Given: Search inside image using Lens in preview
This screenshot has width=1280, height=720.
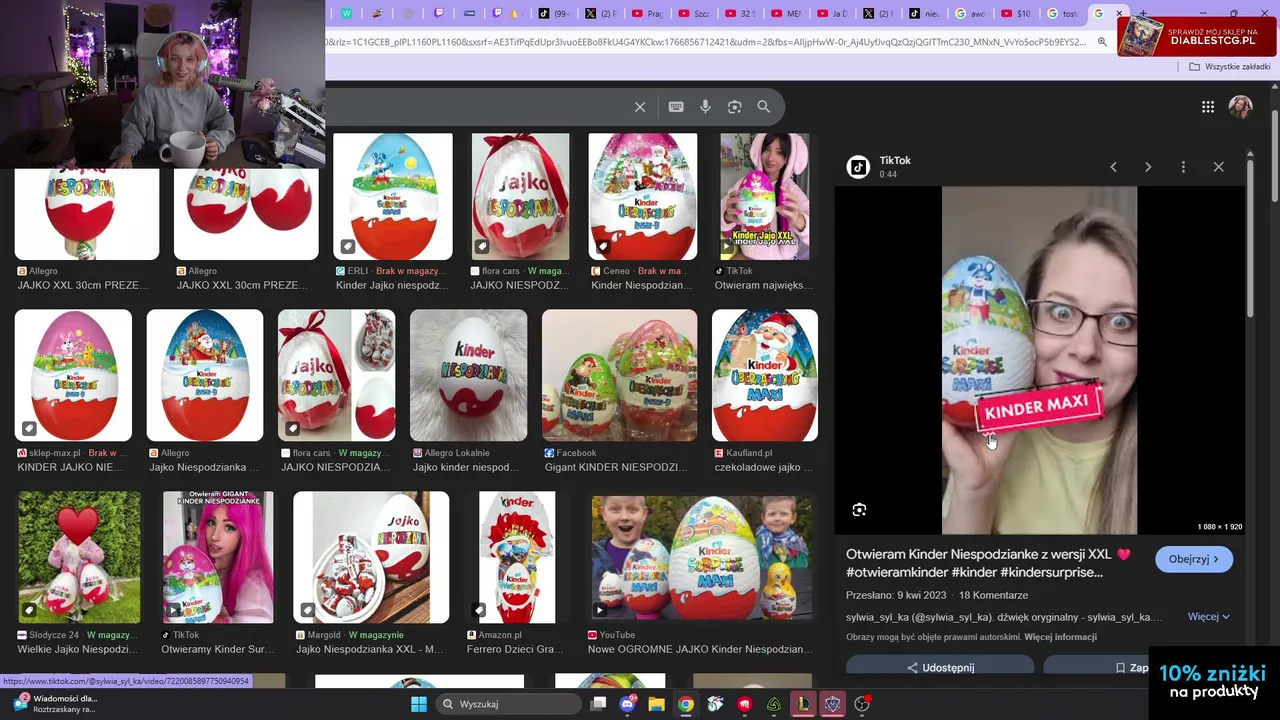Looking at the screenshot, I should [x=859, y=510].
